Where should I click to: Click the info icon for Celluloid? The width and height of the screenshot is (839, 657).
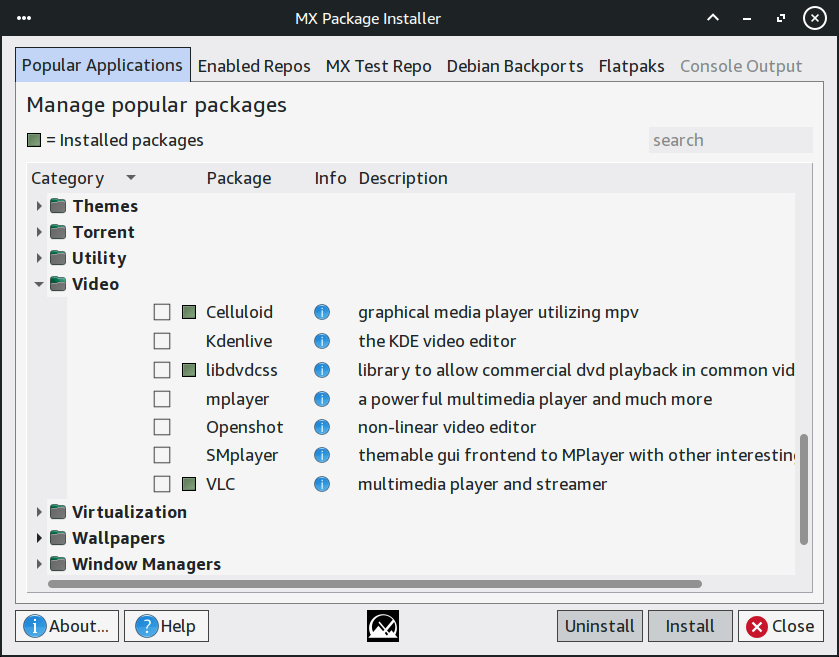[x=322, y=312]
